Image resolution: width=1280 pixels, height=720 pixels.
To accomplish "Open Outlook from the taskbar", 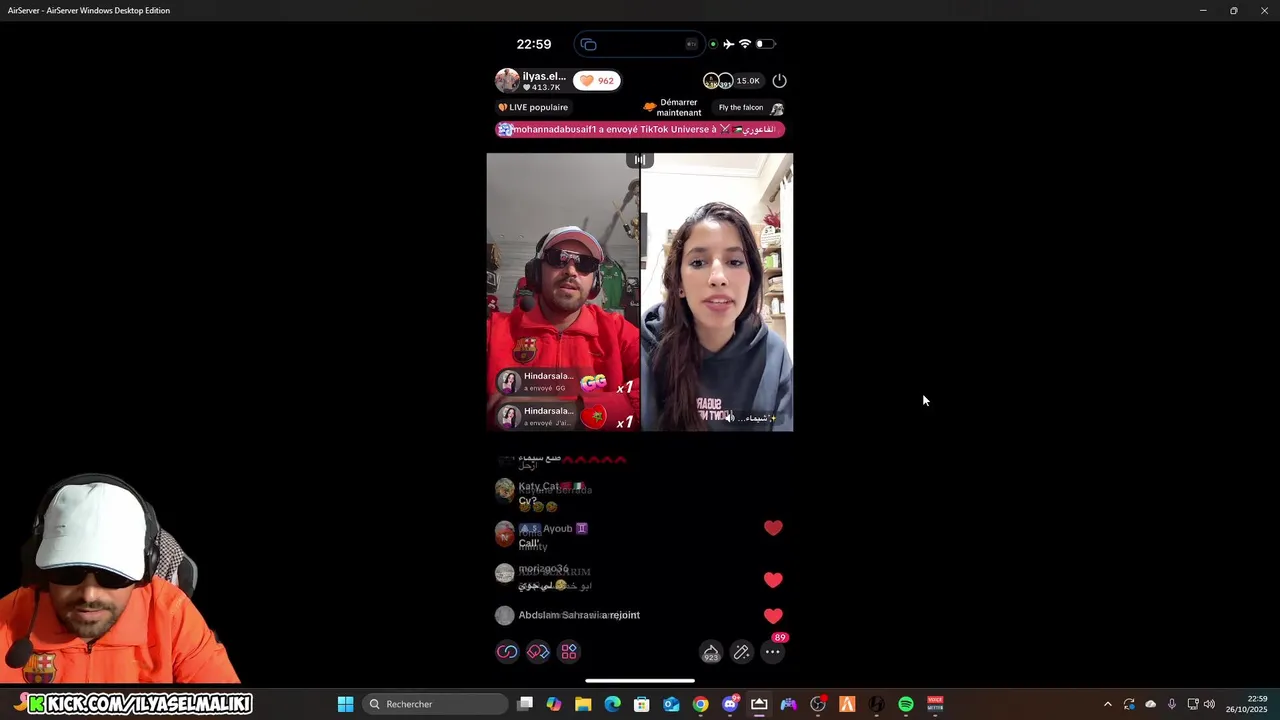I will click(x=671, y=704).
